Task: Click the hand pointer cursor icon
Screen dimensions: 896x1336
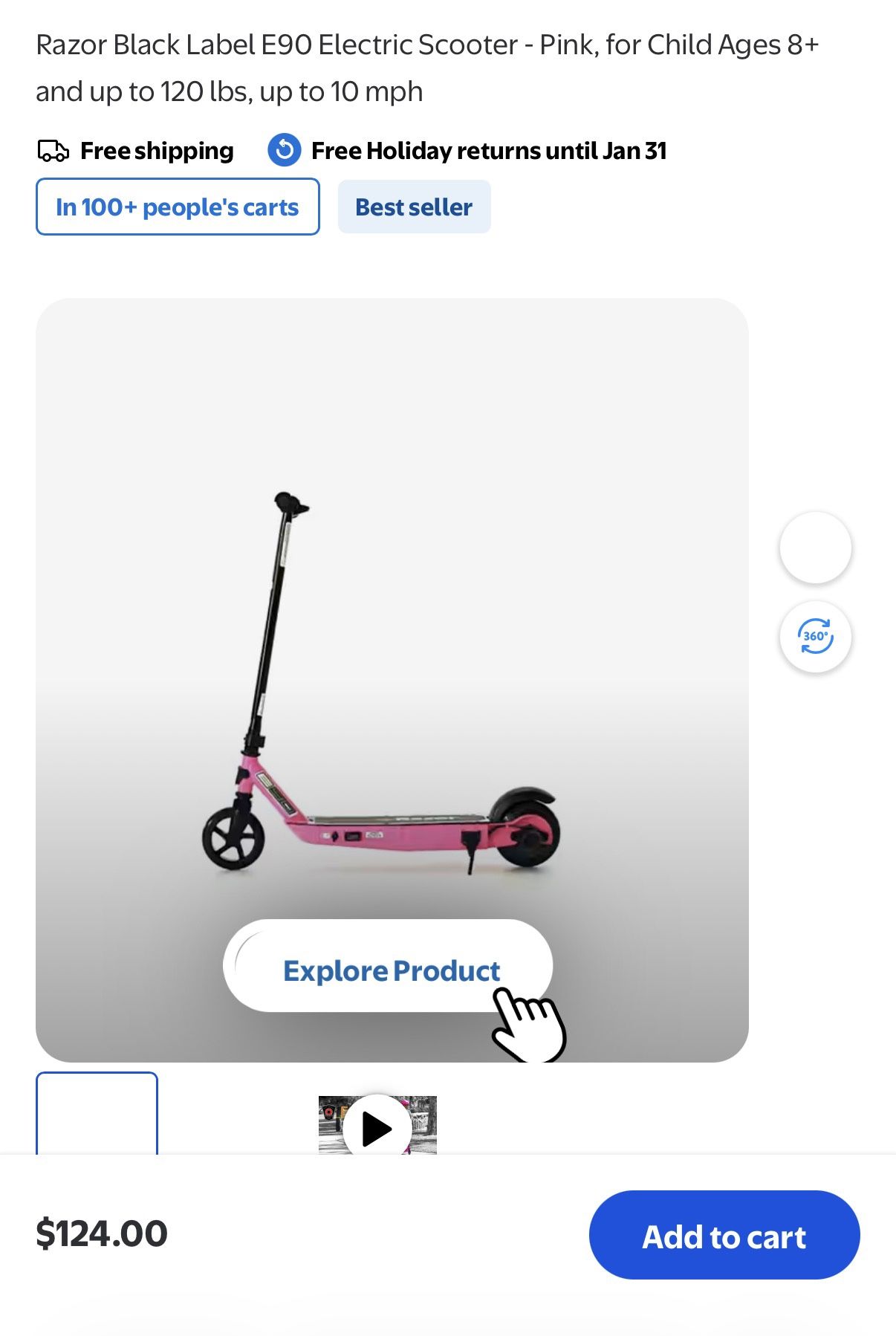Action: (529, 1024)
